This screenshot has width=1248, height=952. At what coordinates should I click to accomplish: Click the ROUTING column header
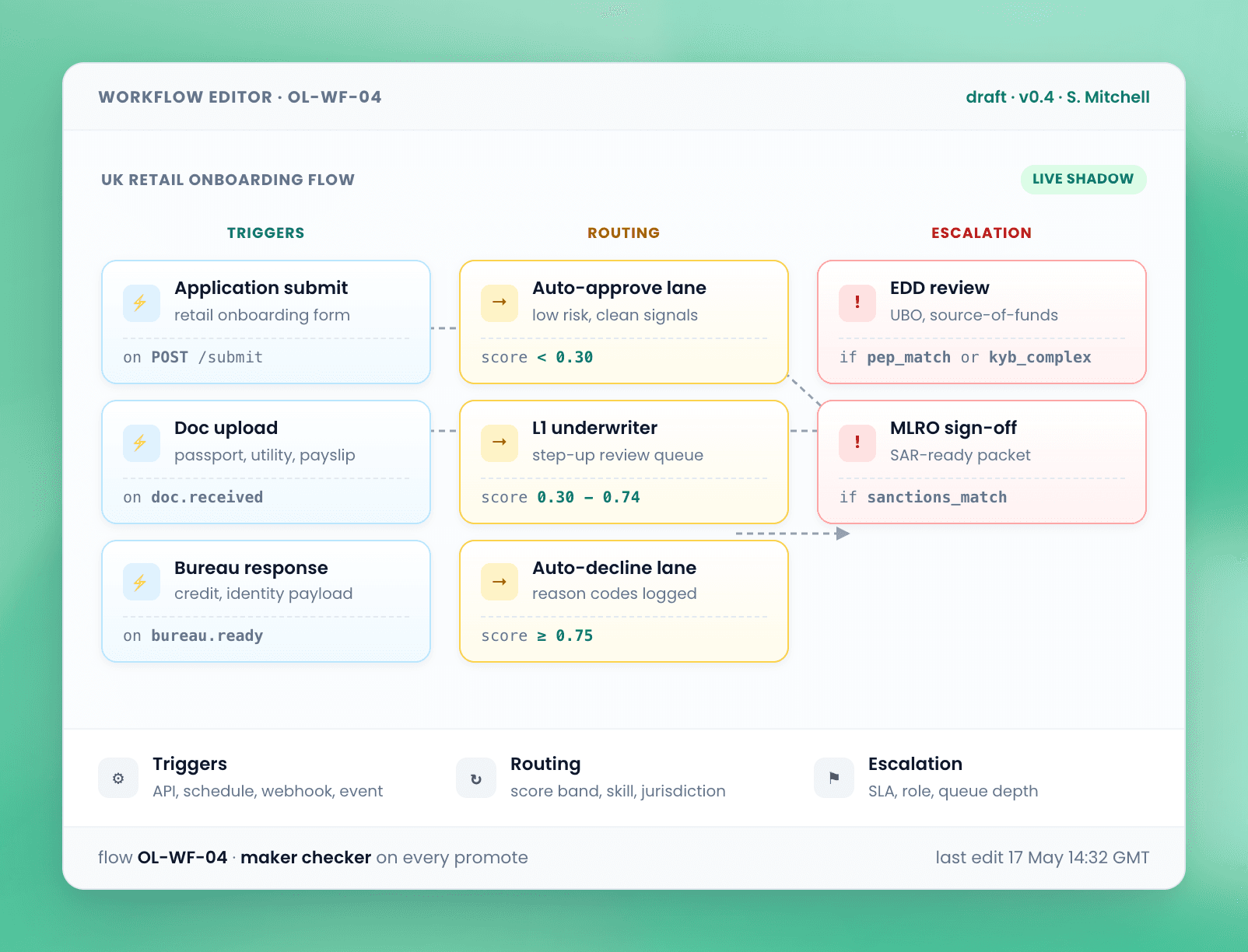coord(623,233)
